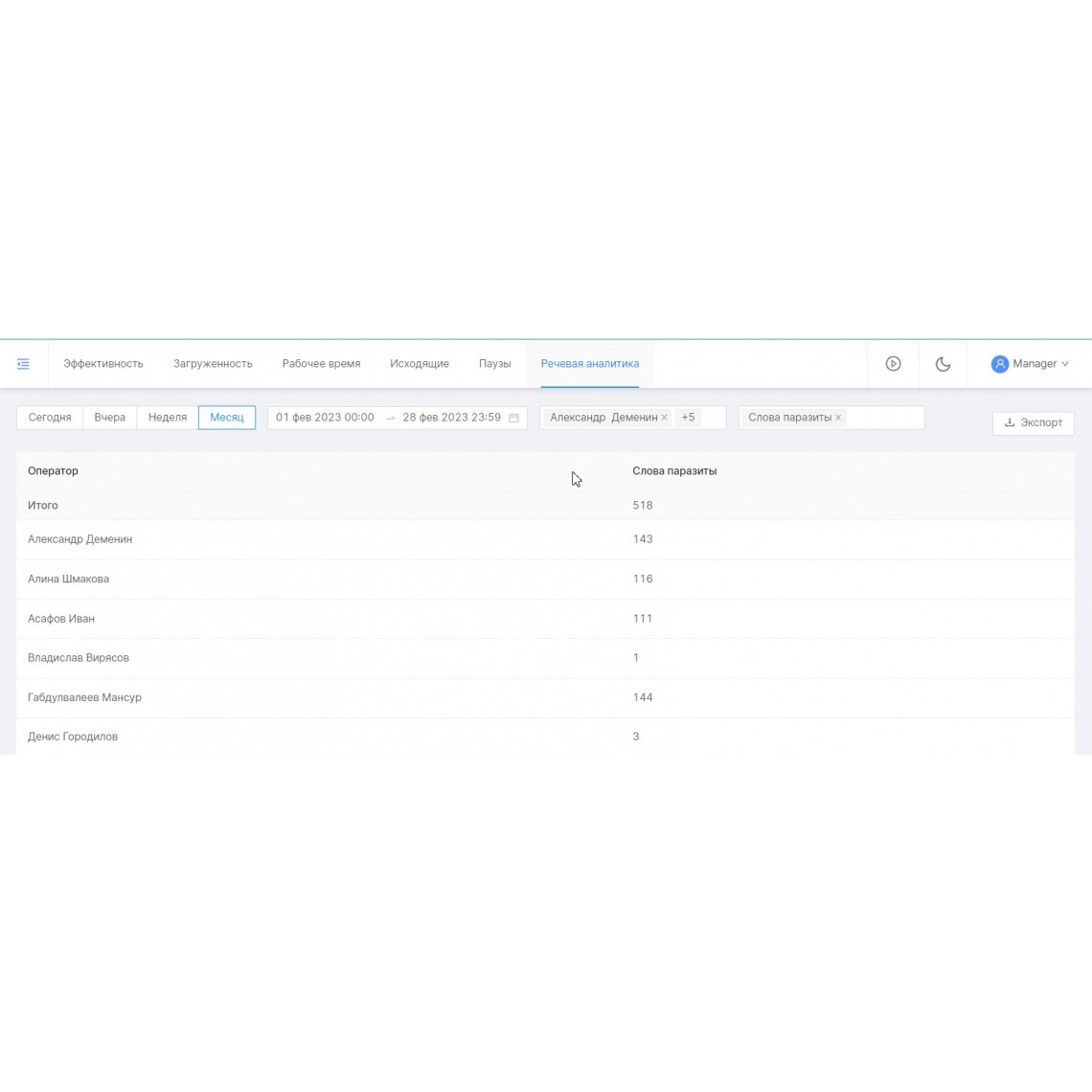Sort by Слова паразиты column header
The image size is (1092, 1092).
tap(674, 470)
